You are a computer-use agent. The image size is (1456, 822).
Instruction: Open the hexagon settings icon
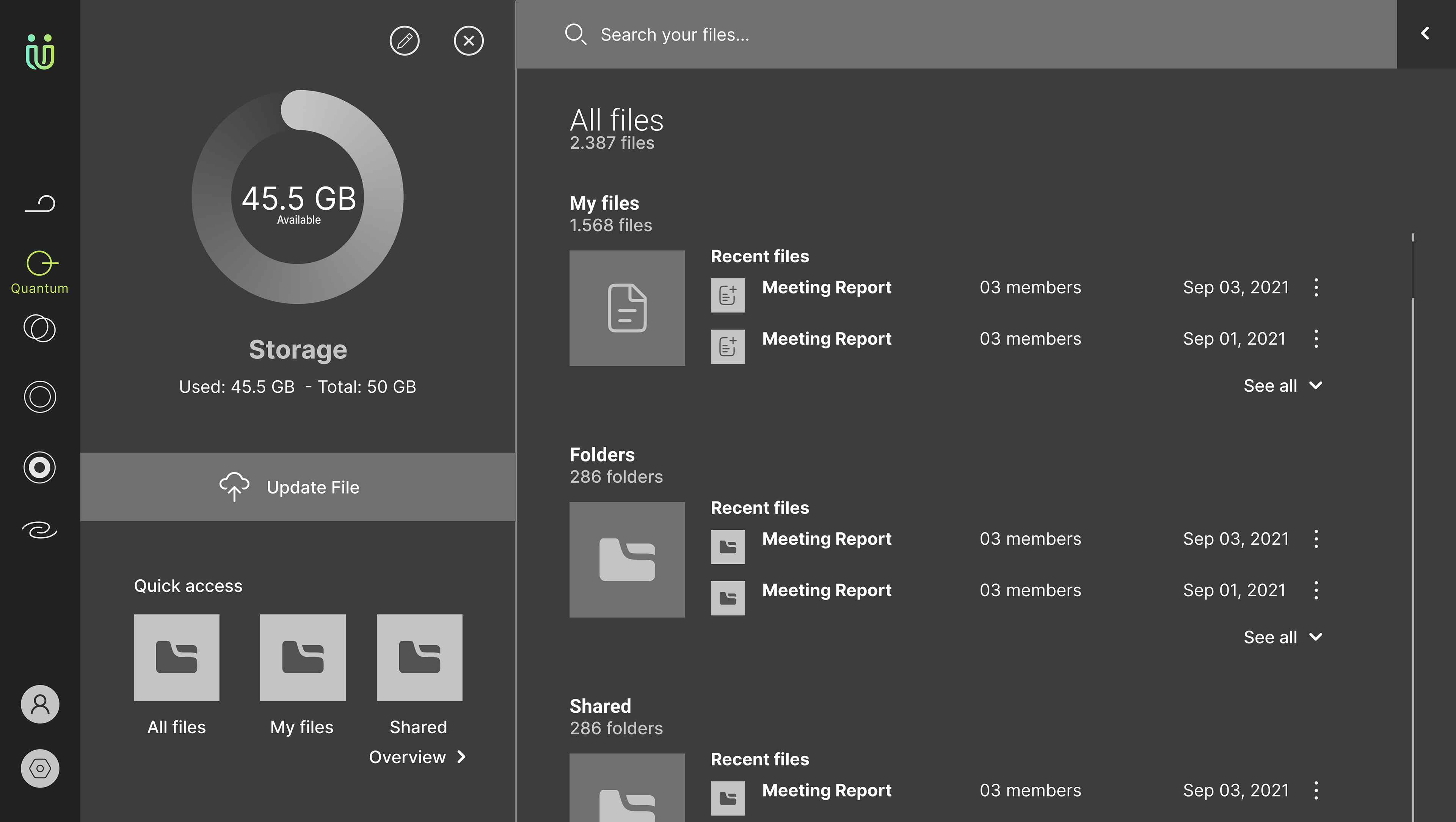[x=39, y=768]
